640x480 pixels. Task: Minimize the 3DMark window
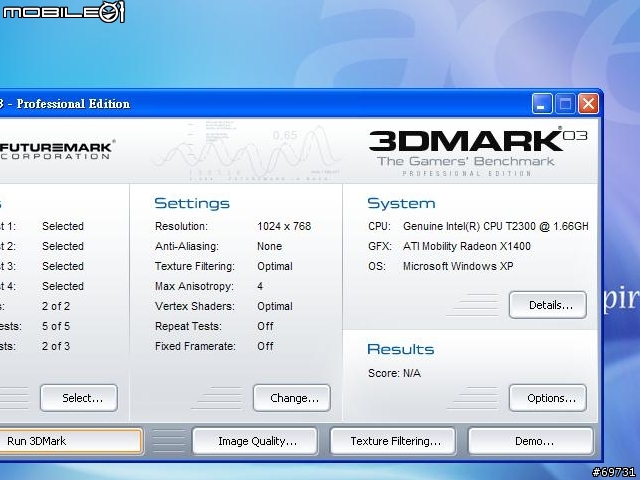[x=542, y=104]
